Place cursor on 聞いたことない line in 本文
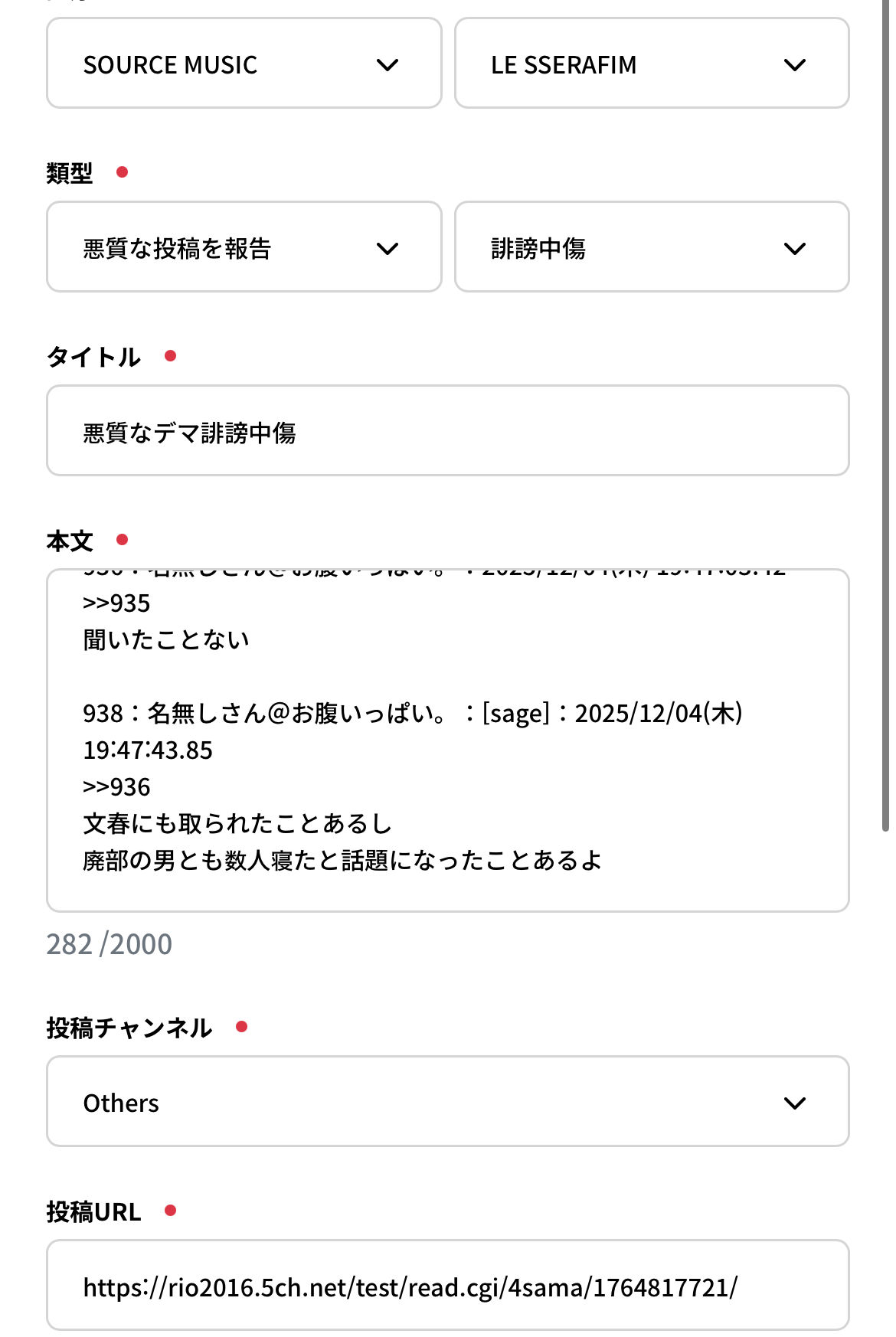The height and width of the screenshot is (1337, 896). (166, 640)
